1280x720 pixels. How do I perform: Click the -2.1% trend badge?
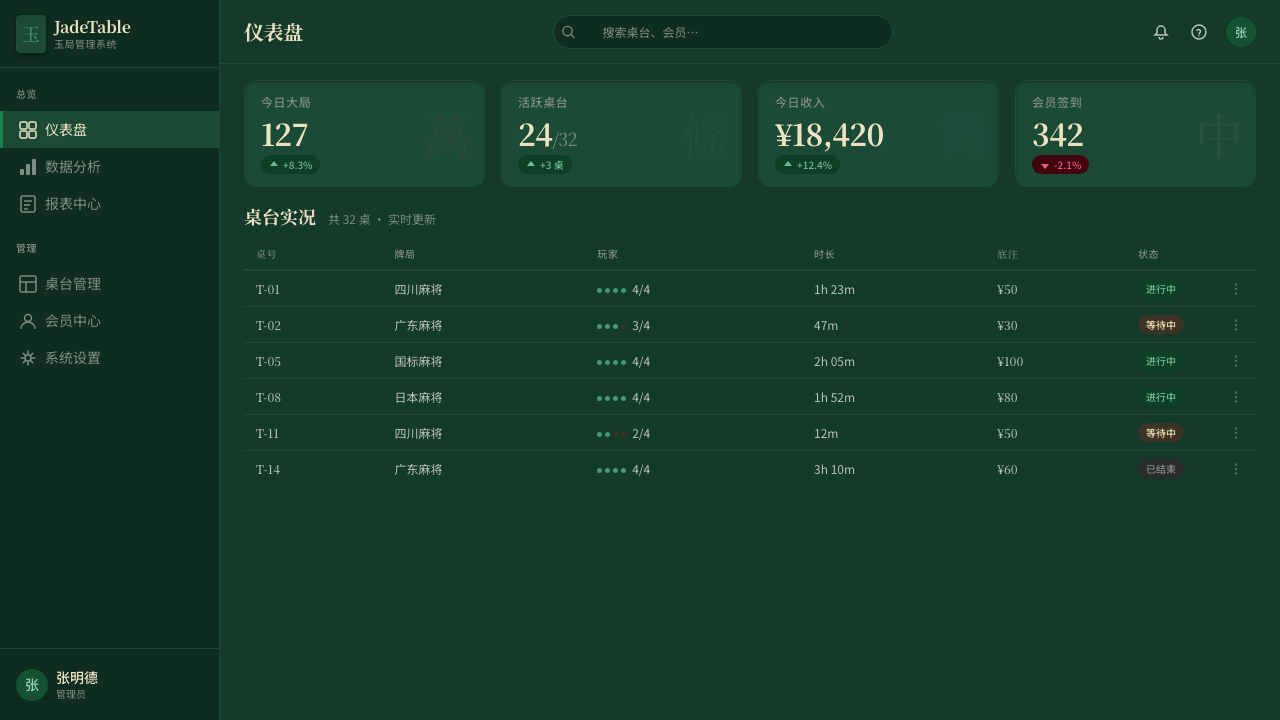(x=1061, y=165)
